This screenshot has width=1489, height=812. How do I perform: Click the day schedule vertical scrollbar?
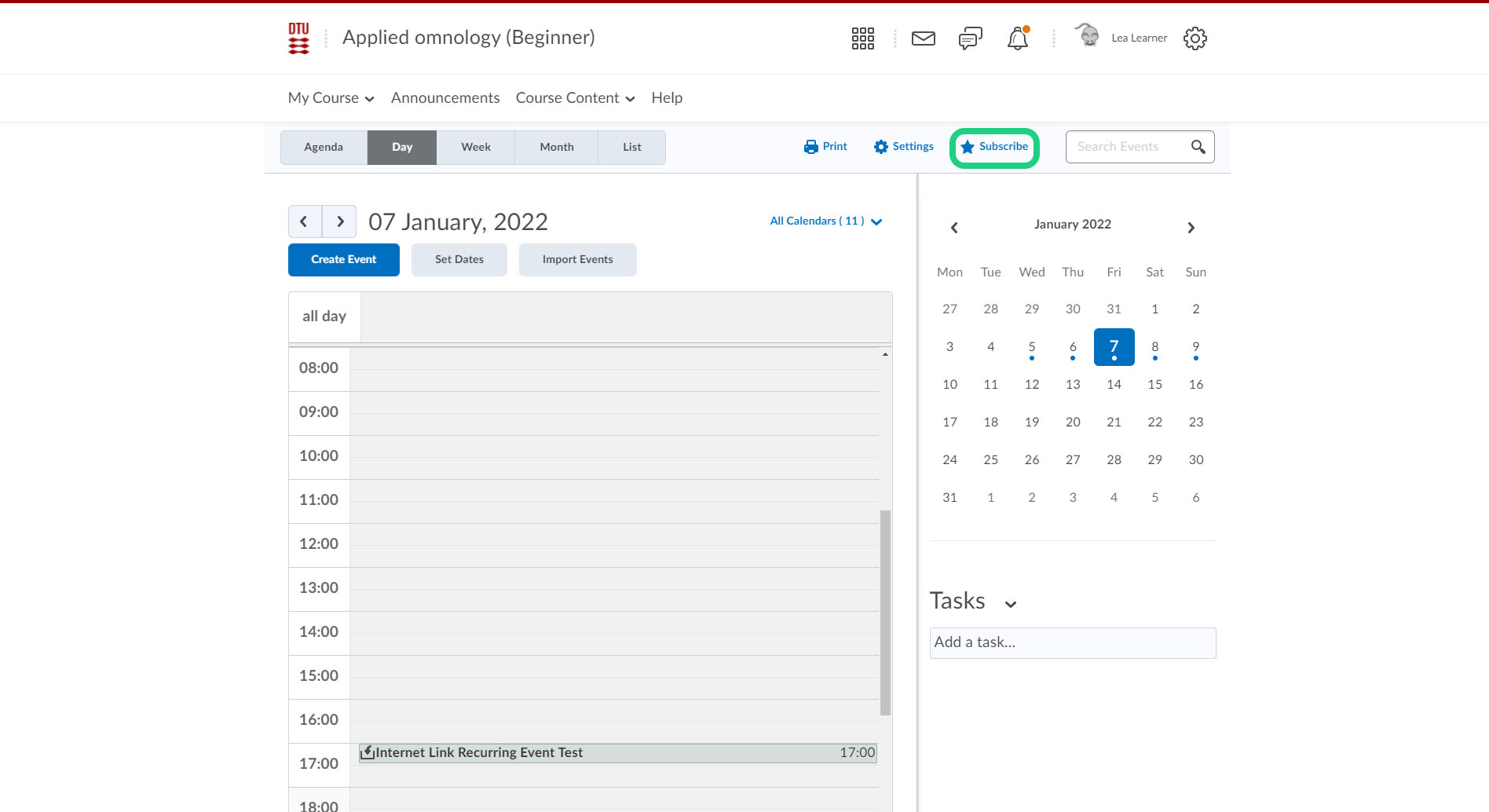(885, 613)
